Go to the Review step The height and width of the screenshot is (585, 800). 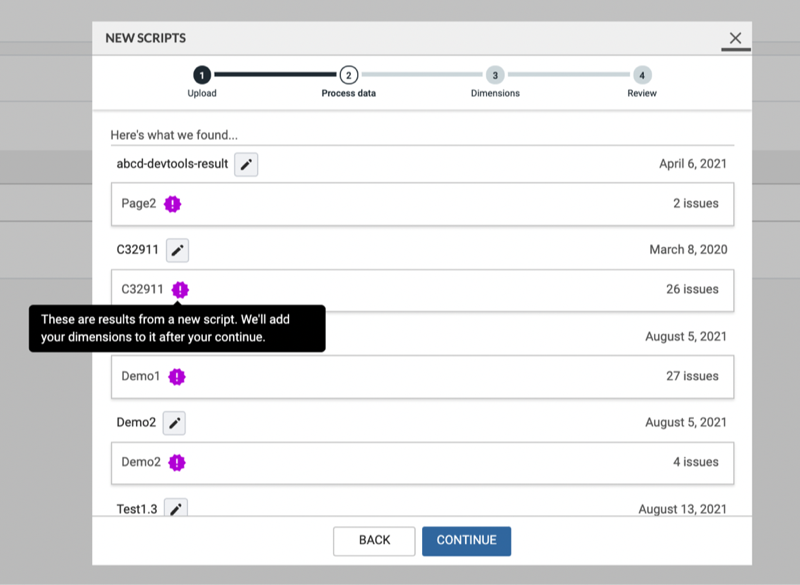(x=641, y=74)
